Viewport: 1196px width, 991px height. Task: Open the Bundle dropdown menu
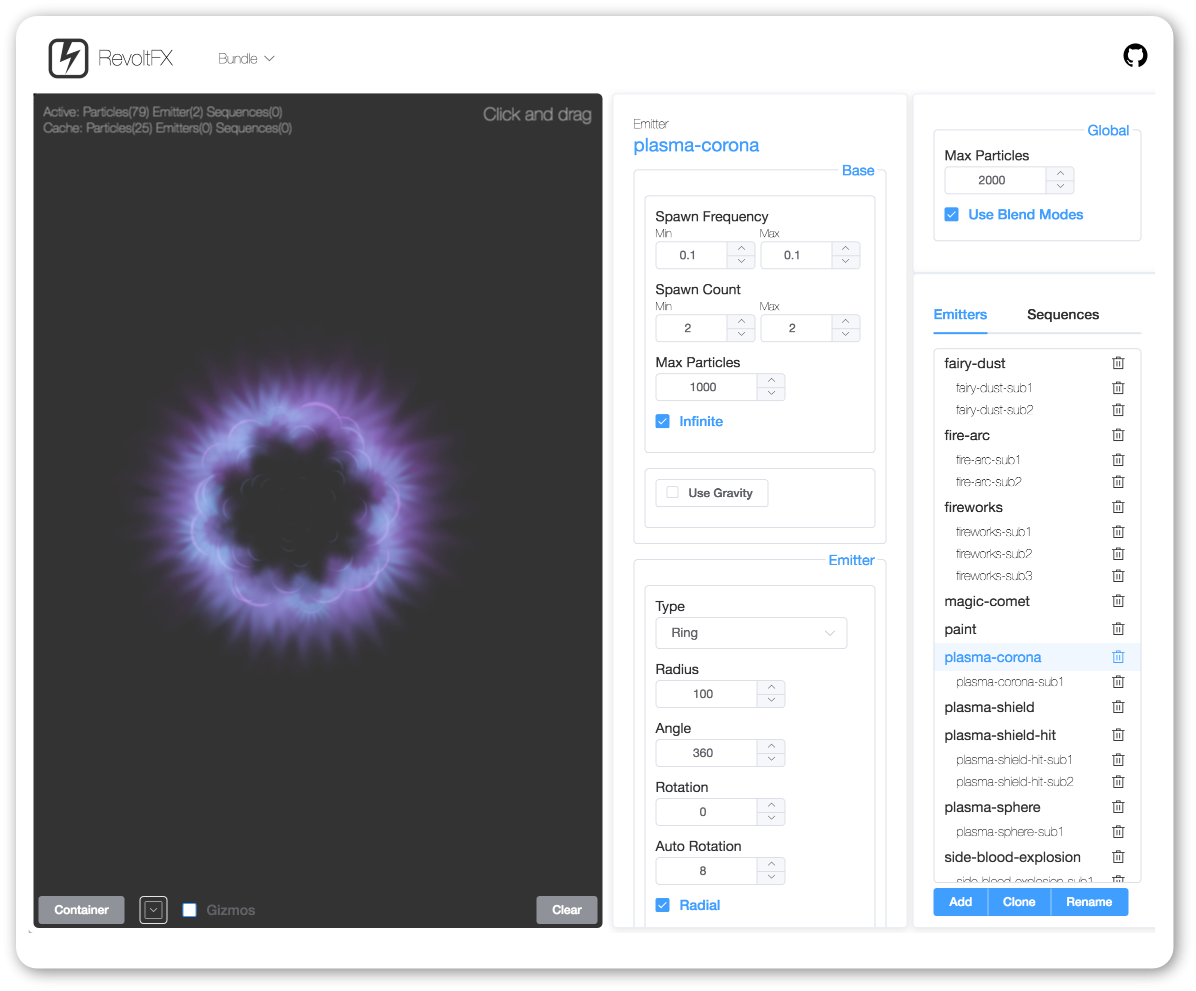pos(246,59)
